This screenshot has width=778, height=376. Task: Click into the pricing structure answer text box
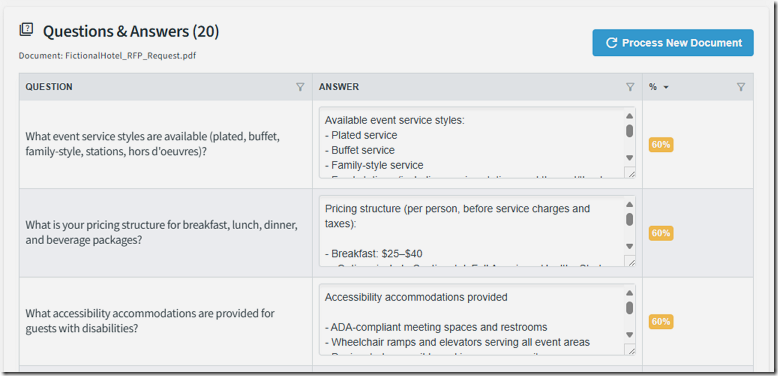[x=471, y=232]
